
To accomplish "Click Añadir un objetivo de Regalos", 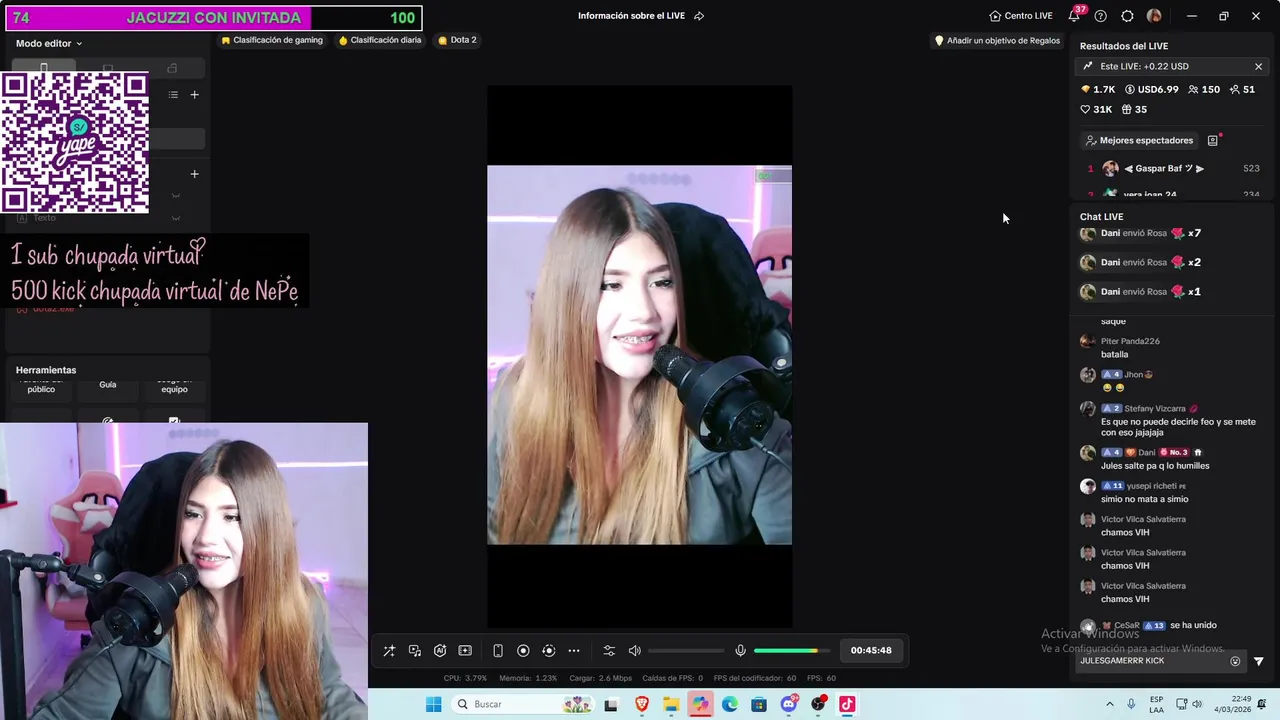I will coord(997,41).
